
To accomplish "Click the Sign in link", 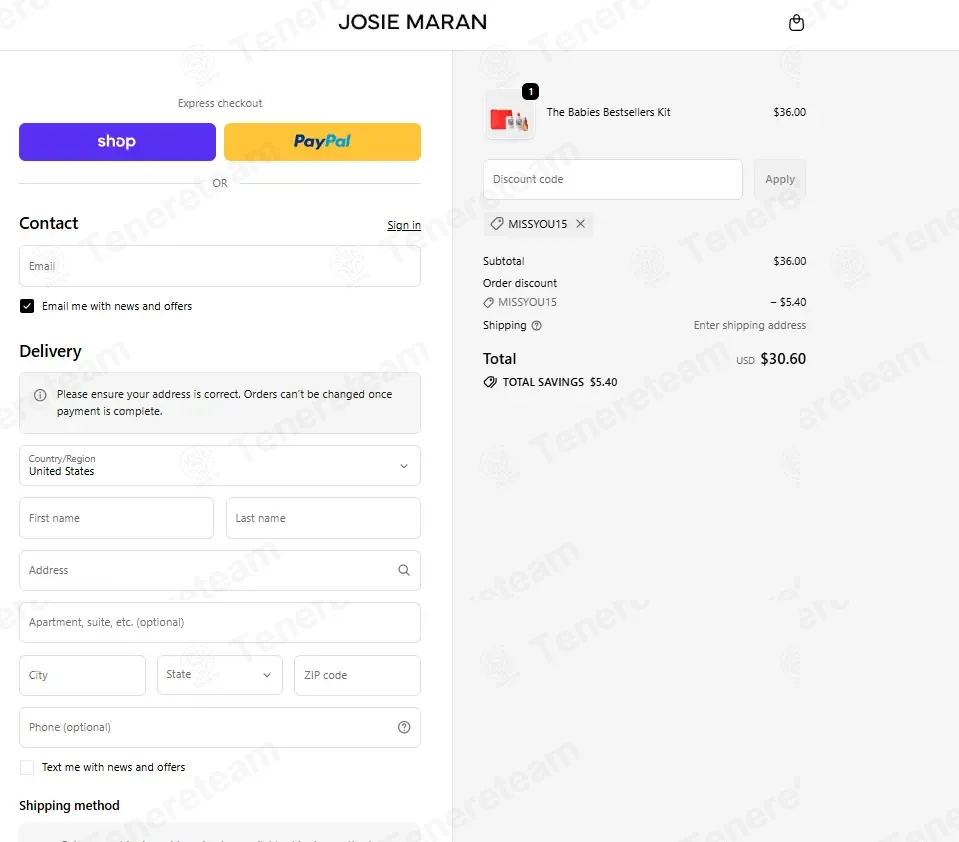I will [404, 225].
